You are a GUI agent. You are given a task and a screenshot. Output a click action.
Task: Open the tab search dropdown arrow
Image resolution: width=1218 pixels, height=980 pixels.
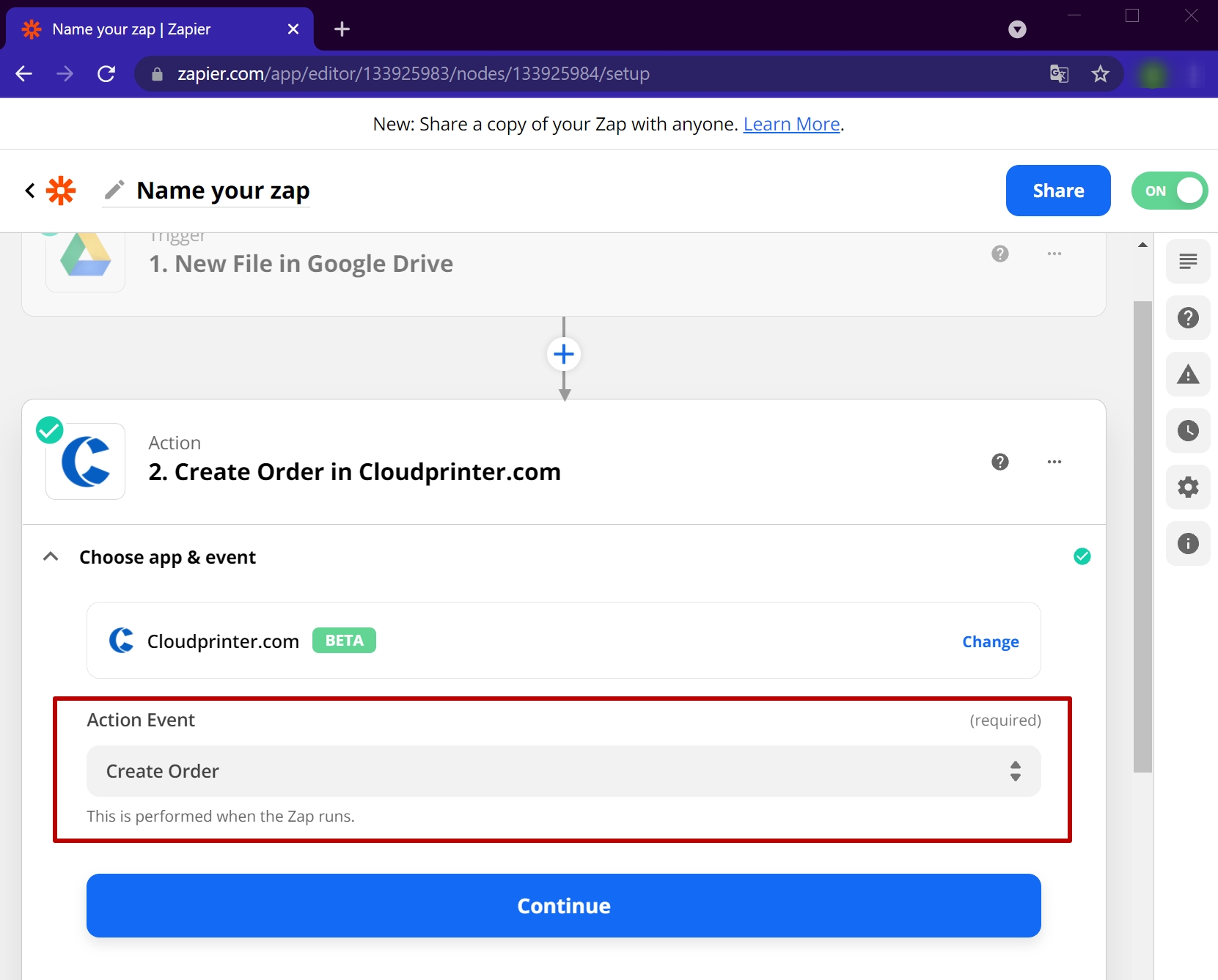tap(1017, 29)
